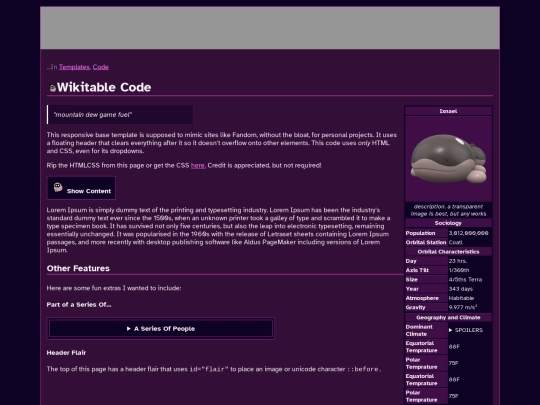
Task: Open the Templates category link
Action: 74,67
